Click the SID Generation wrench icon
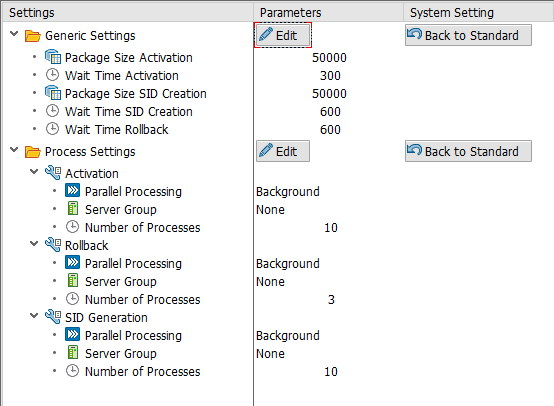554x406 pixels. 53,317
